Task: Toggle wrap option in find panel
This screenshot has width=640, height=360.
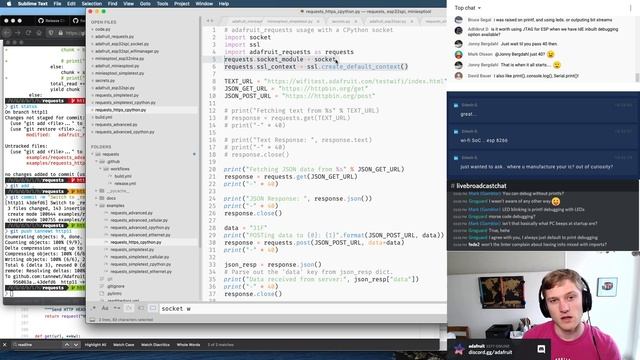Action: click(129, 309)
